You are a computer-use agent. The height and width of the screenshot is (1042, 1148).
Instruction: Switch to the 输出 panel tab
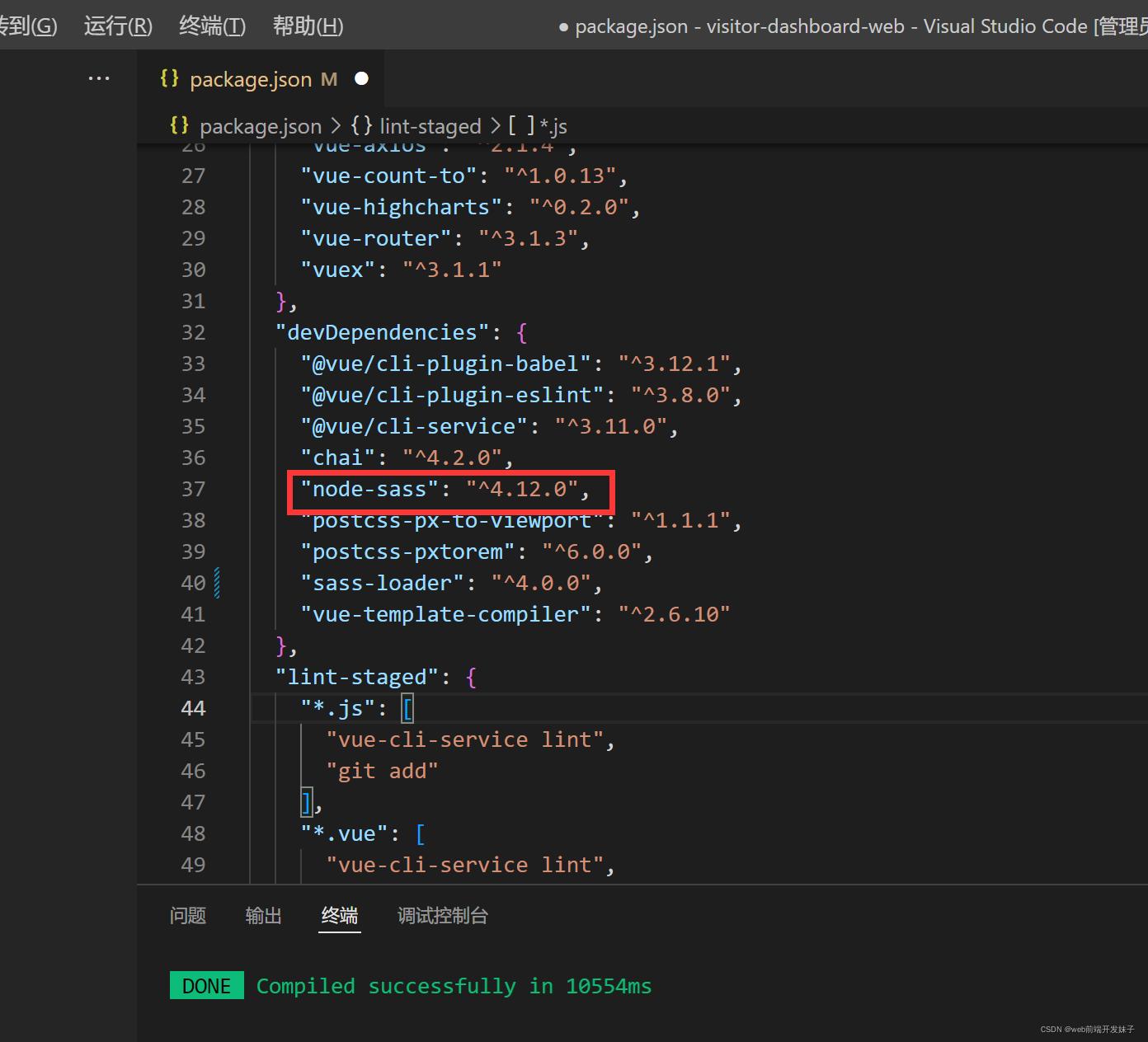point(263,915)
